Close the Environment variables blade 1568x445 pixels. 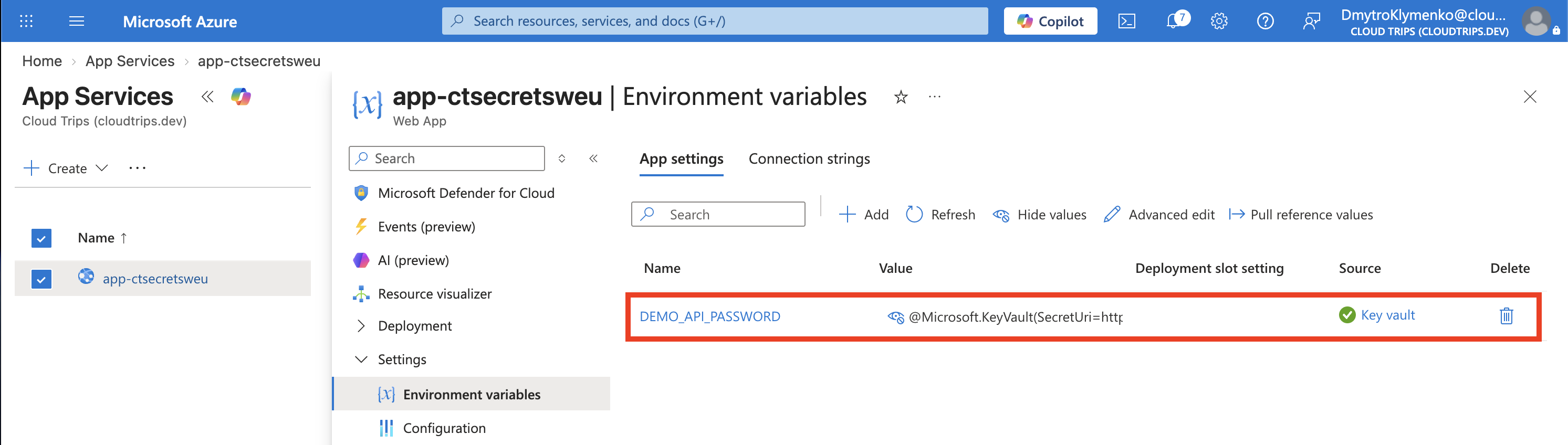point(1530,97)
